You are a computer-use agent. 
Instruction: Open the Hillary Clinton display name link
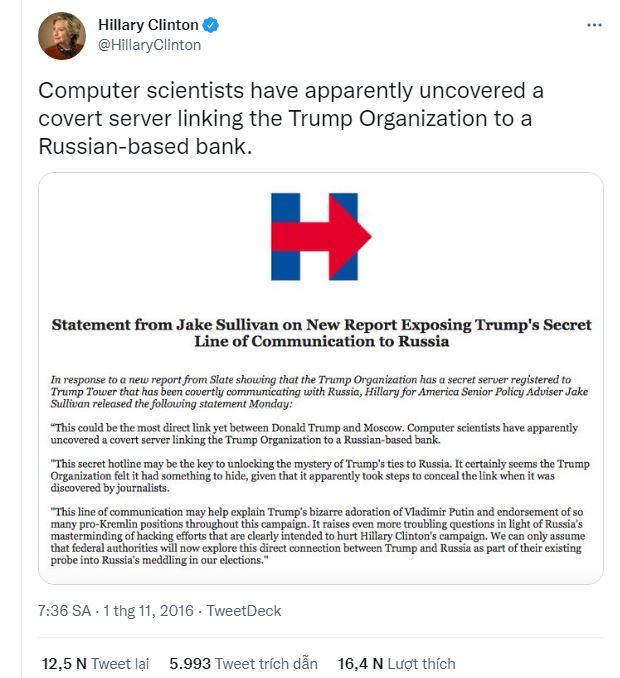[153, 25]
